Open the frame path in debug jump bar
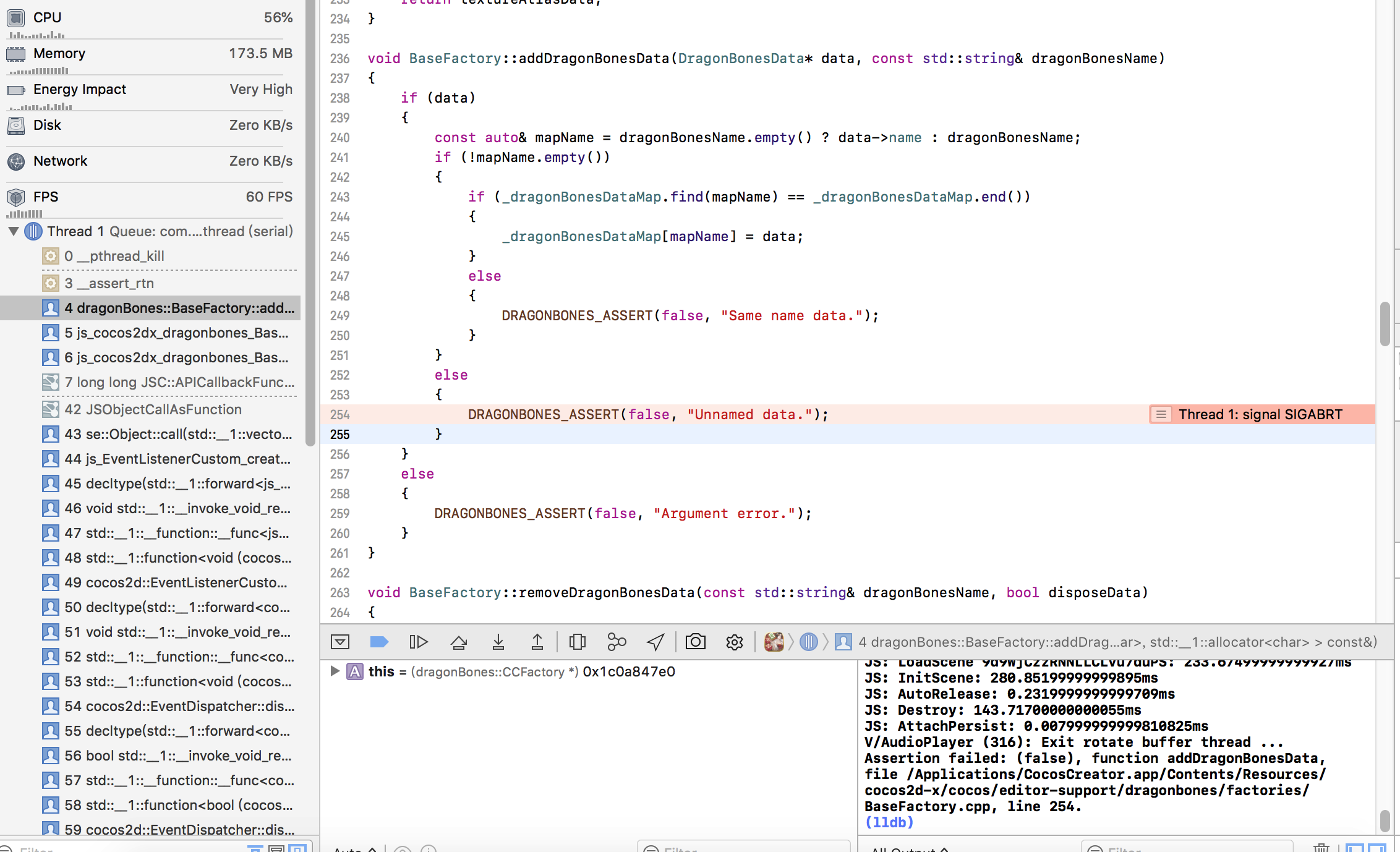The width and height of the screenshot is (1400, 852). [1116, 642]
